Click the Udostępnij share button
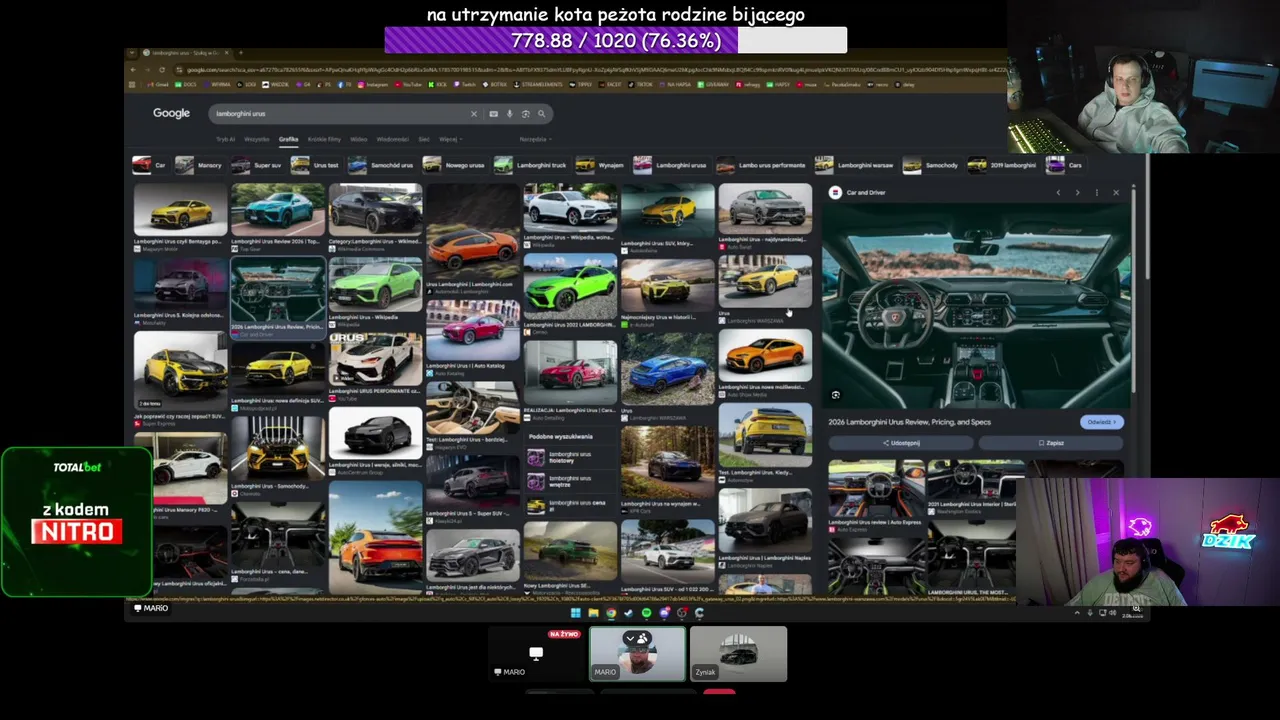The image size is (1280, 720). coord(901,443)
